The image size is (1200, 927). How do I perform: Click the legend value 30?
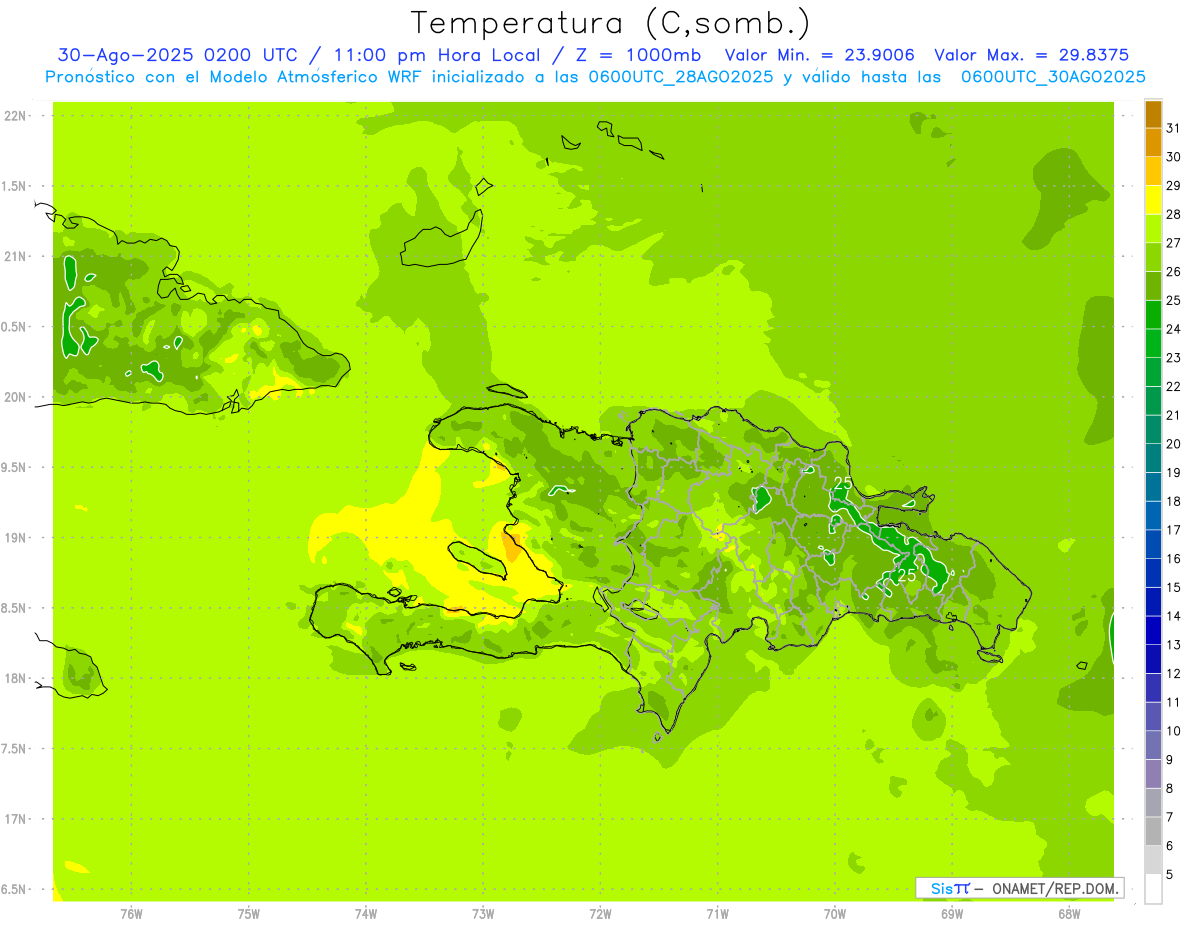click(x=1173, y=157)
